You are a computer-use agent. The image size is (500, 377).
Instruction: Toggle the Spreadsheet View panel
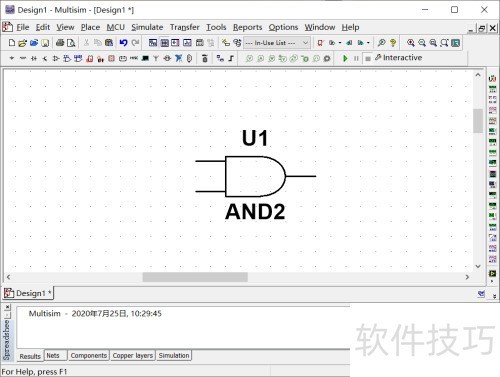pos(165,43)
